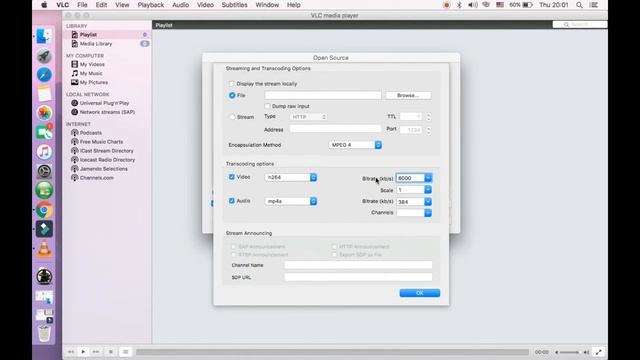
Task: Open Scale dropdown arrow
Action: coord(428,190)
